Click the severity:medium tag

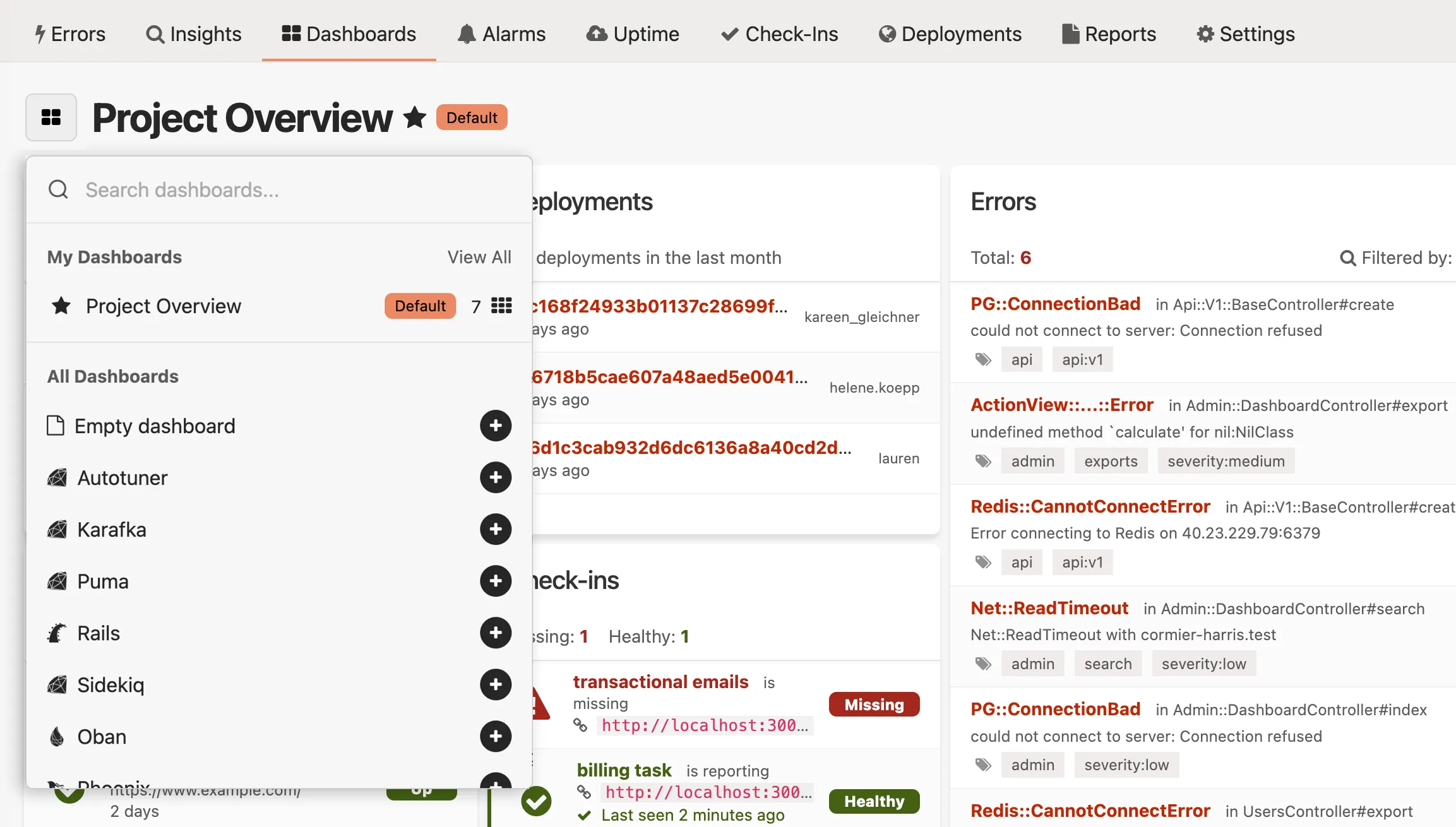[1226, 461]
